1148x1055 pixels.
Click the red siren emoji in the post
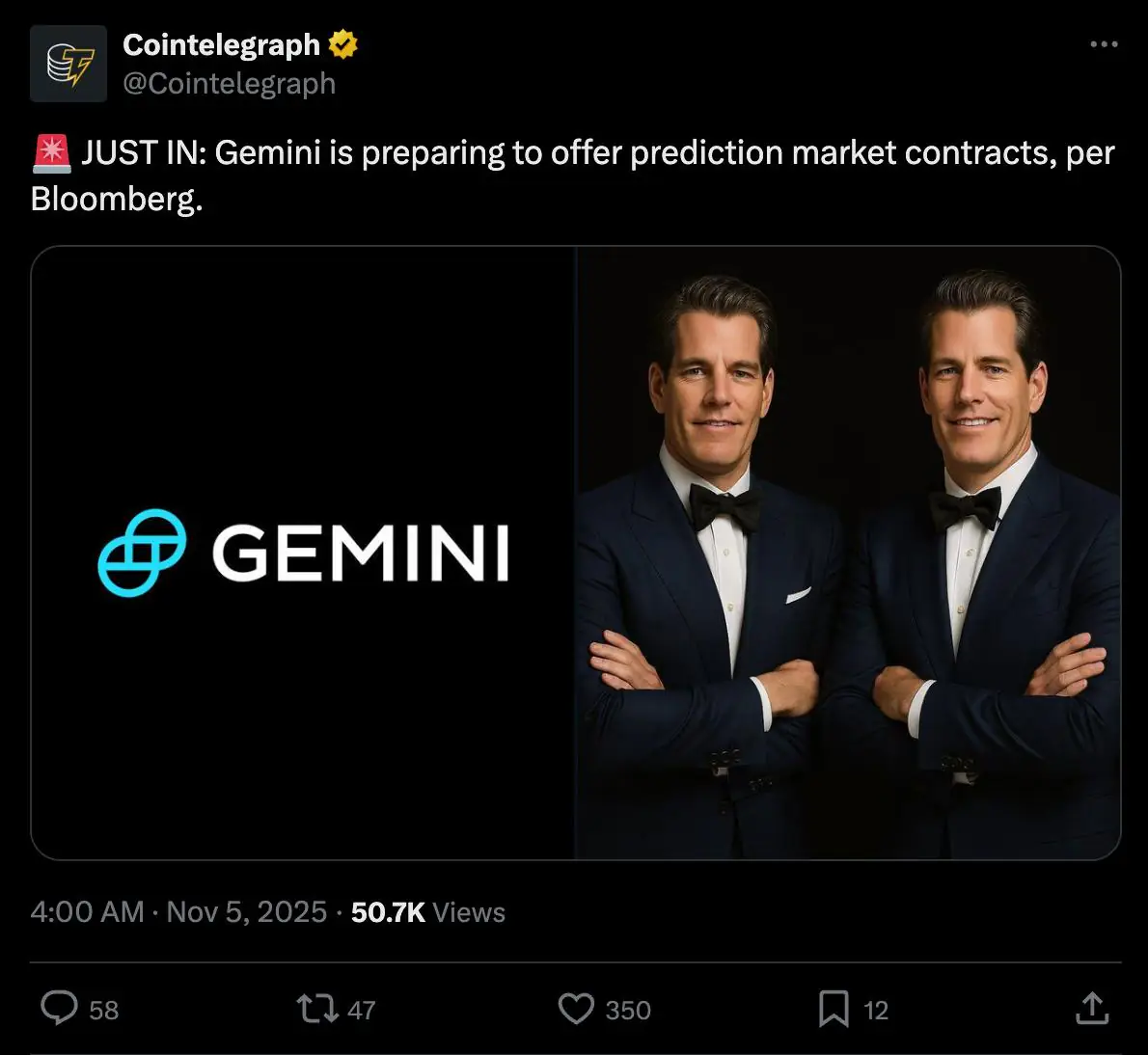pyautogui.click(x=51, y=153)
